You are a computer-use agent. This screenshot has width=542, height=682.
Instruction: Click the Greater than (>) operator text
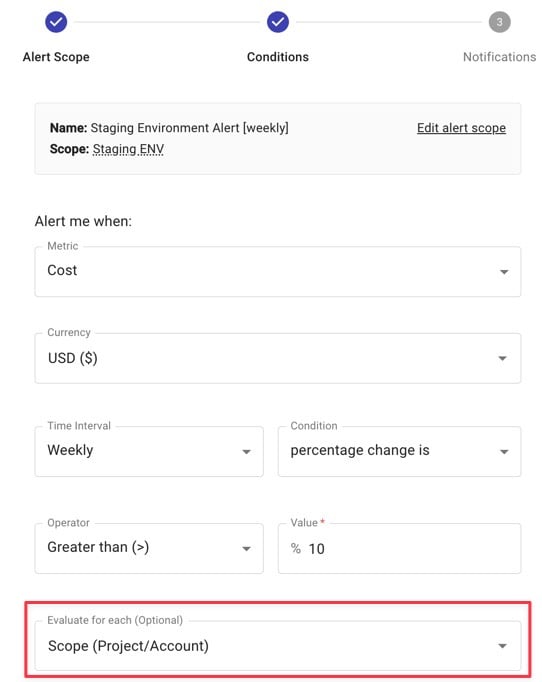pyautogui.click(x=98, y=547)
